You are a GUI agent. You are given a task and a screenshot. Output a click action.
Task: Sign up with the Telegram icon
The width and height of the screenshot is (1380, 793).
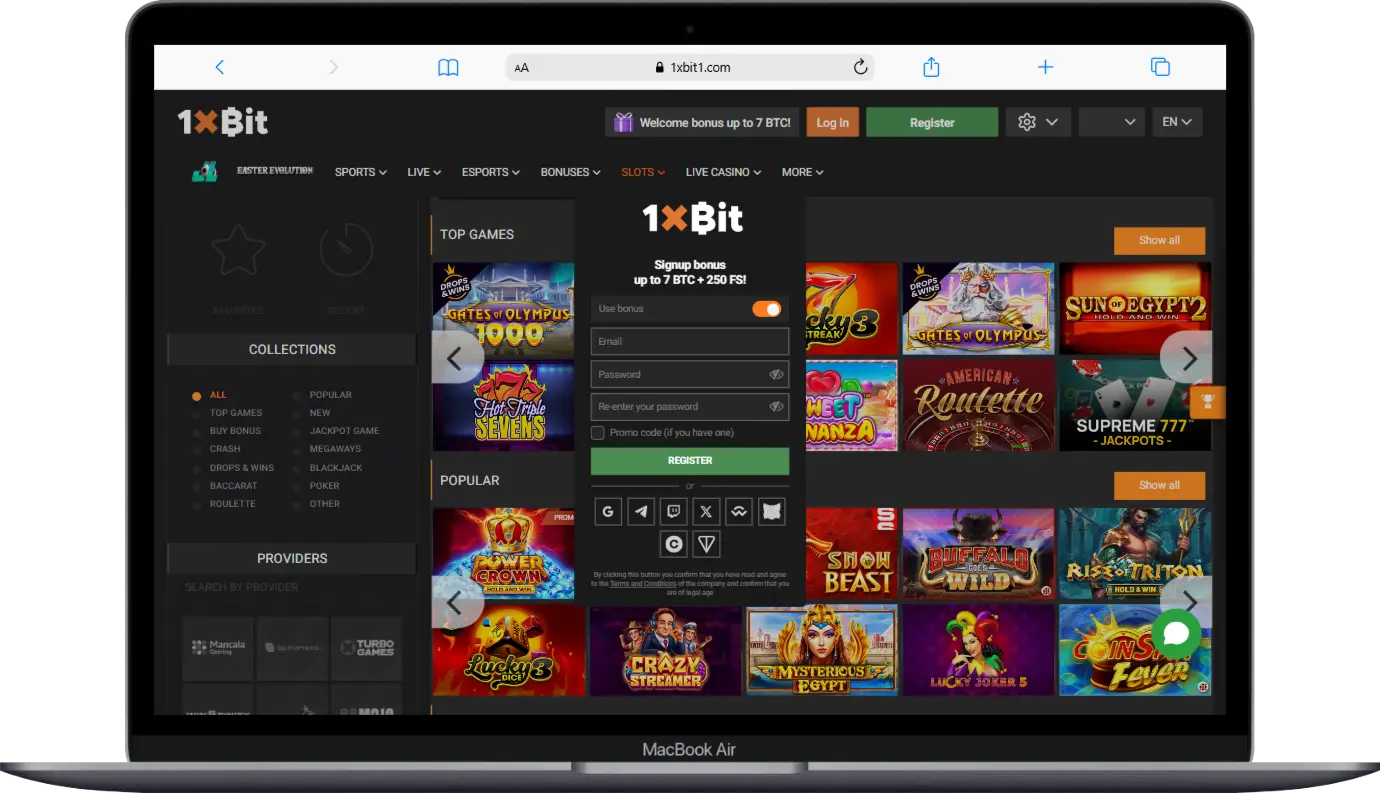(641, 512)
